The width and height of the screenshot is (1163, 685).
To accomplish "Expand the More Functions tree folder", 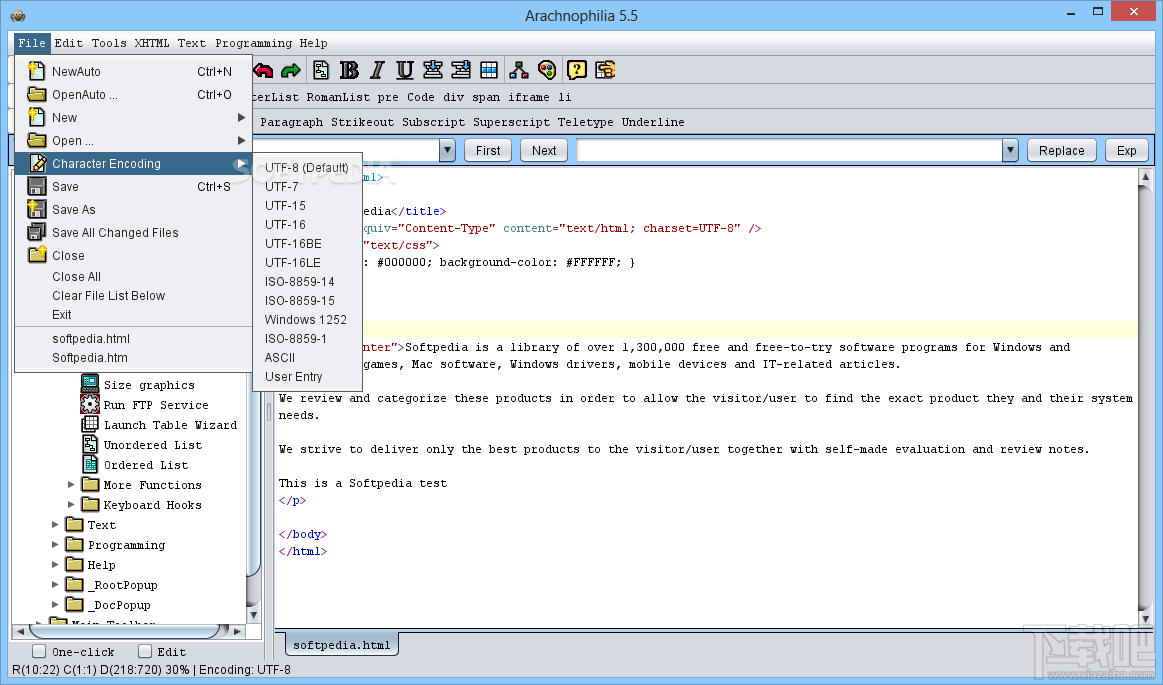I will pyautogui.click(x=71, y=485).
